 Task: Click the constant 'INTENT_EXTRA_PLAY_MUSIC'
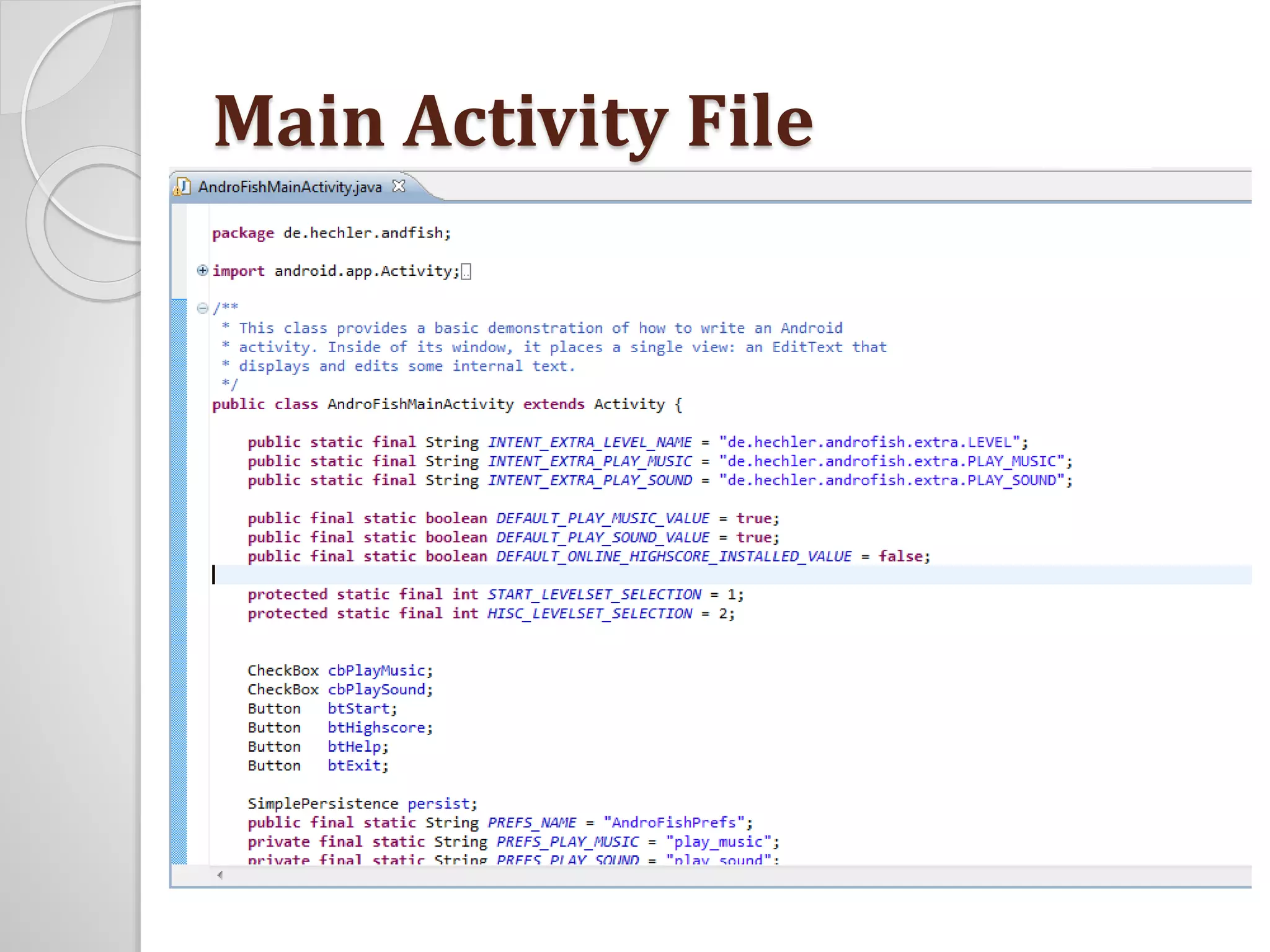[x=589, y=462]
